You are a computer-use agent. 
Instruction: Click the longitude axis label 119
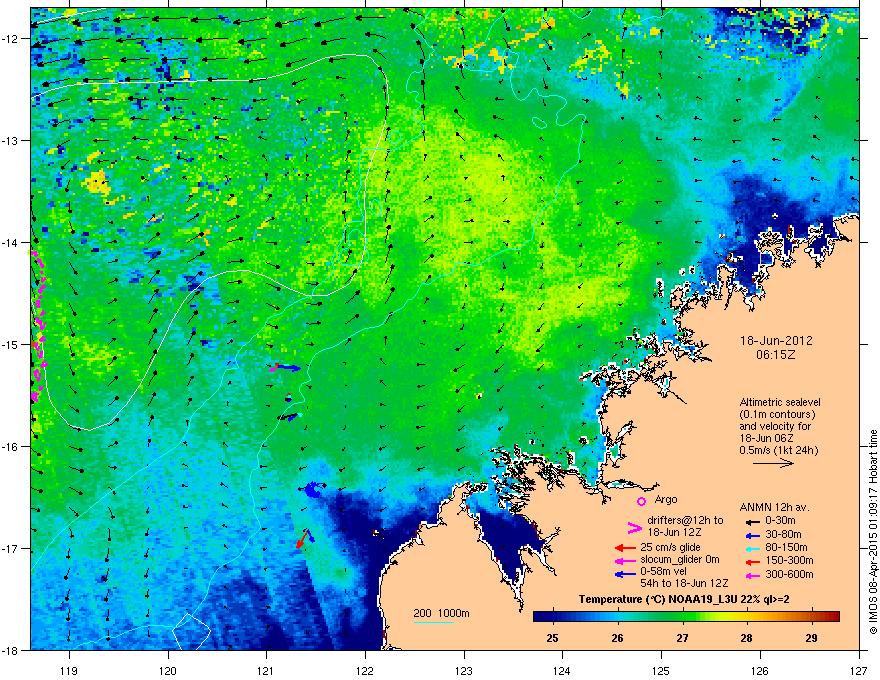[x=69, y=670]
